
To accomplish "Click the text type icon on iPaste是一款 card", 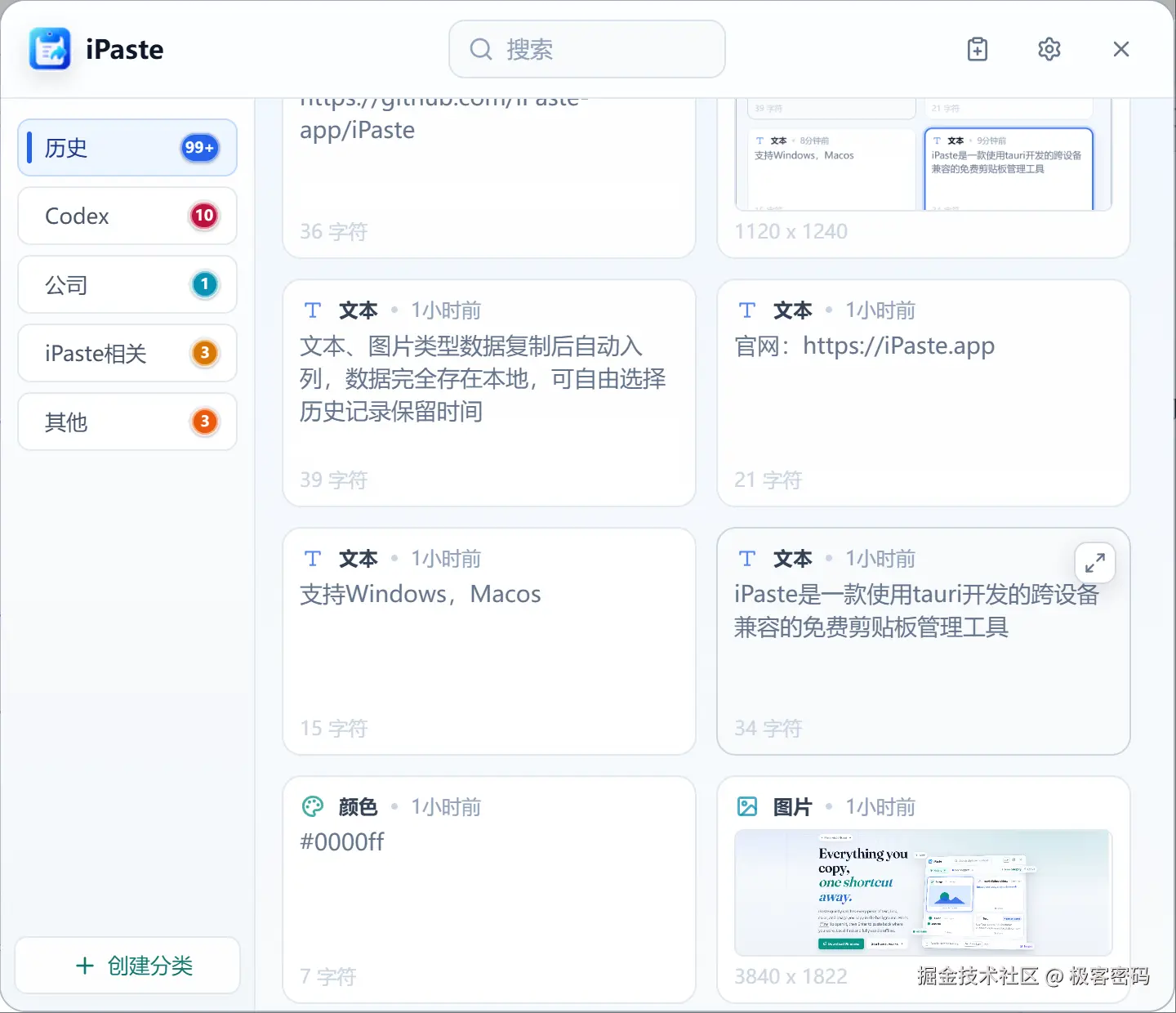I will (747, 559).
